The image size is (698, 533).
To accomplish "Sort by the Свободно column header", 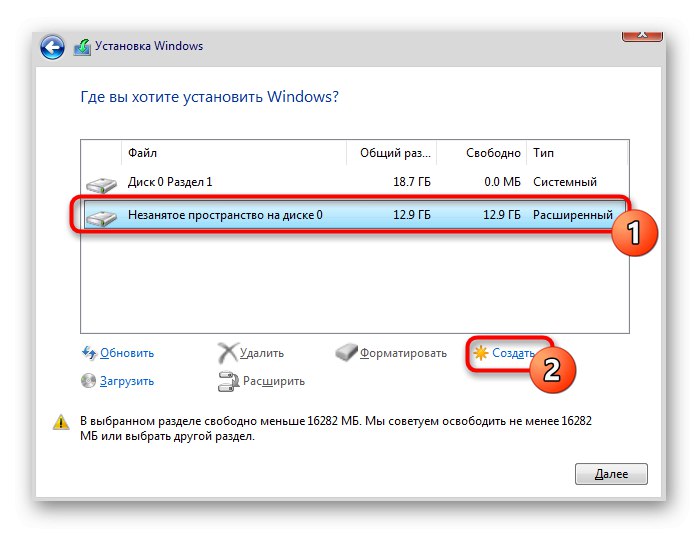I will pos(482,153).
